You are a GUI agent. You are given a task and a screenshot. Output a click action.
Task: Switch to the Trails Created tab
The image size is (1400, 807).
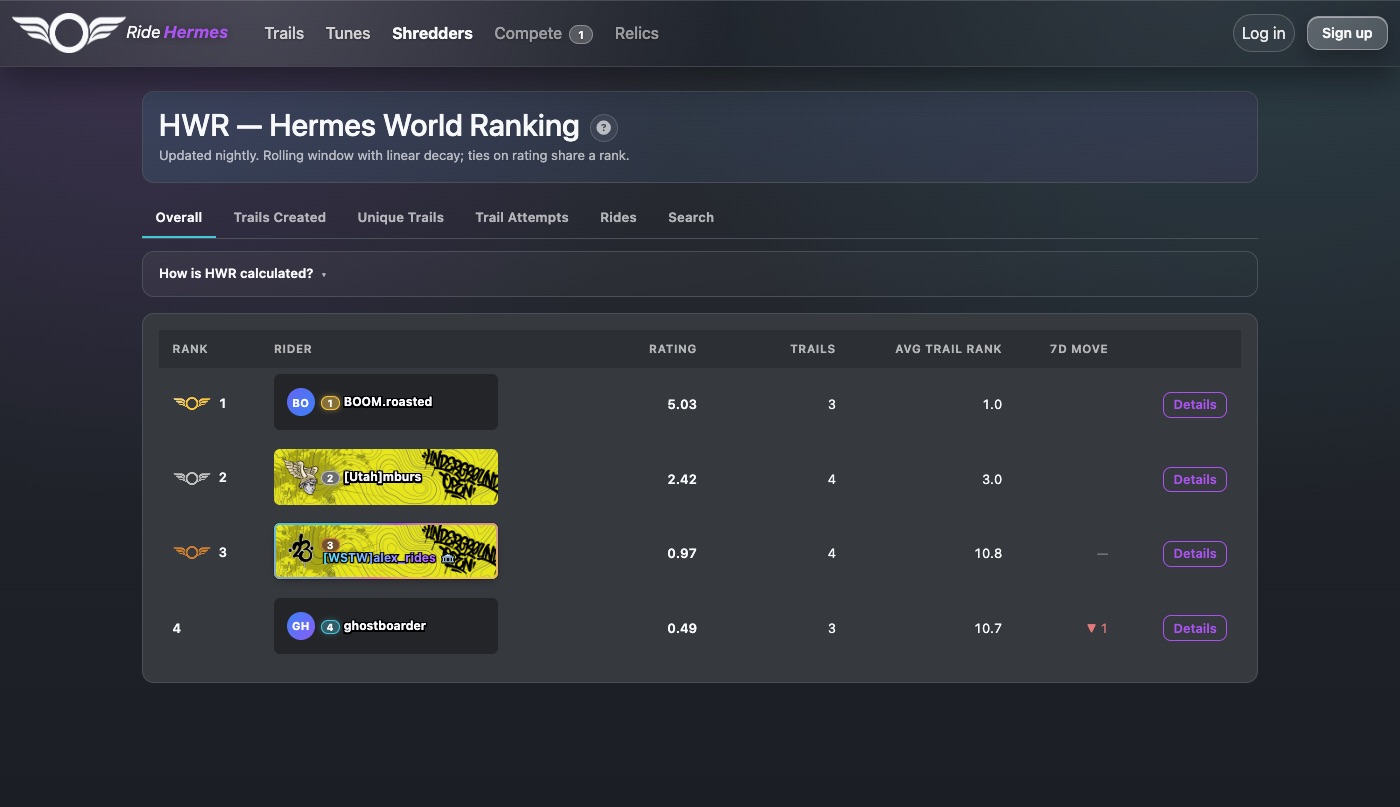point(280,217)
